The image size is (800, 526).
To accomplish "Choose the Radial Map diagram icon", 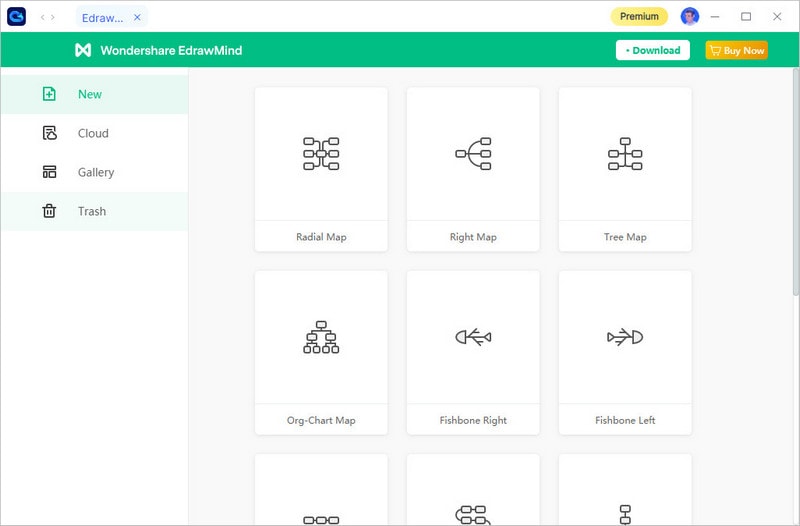I will point(321,154).
